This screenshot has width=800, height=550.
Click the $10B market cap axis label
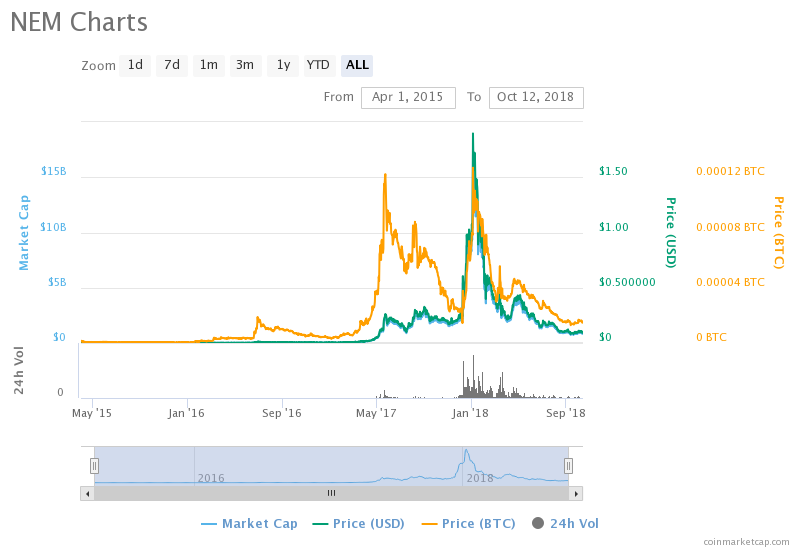(54, 227)
